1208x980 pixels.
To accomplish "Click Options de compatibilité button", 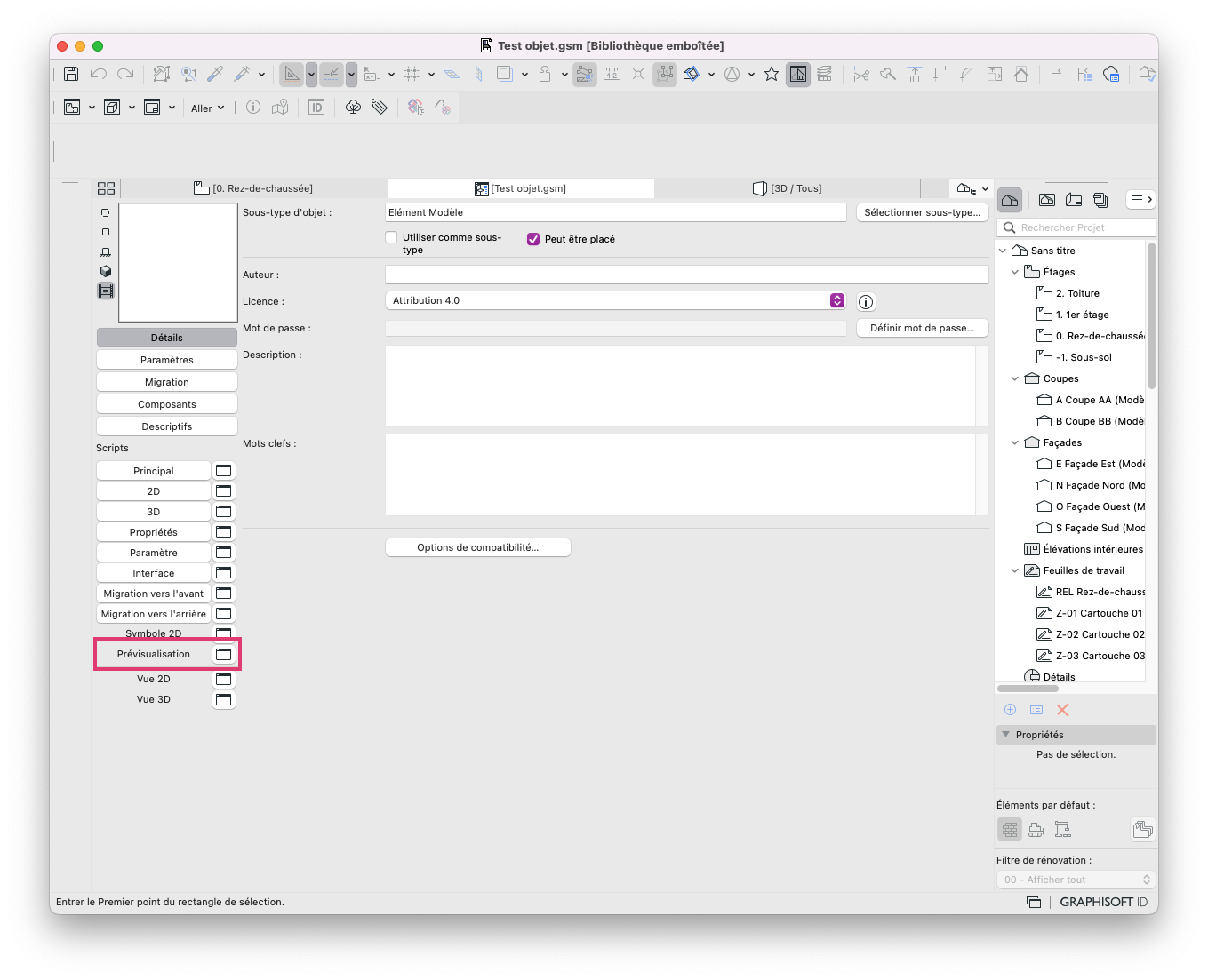I will tap(478, 547).
